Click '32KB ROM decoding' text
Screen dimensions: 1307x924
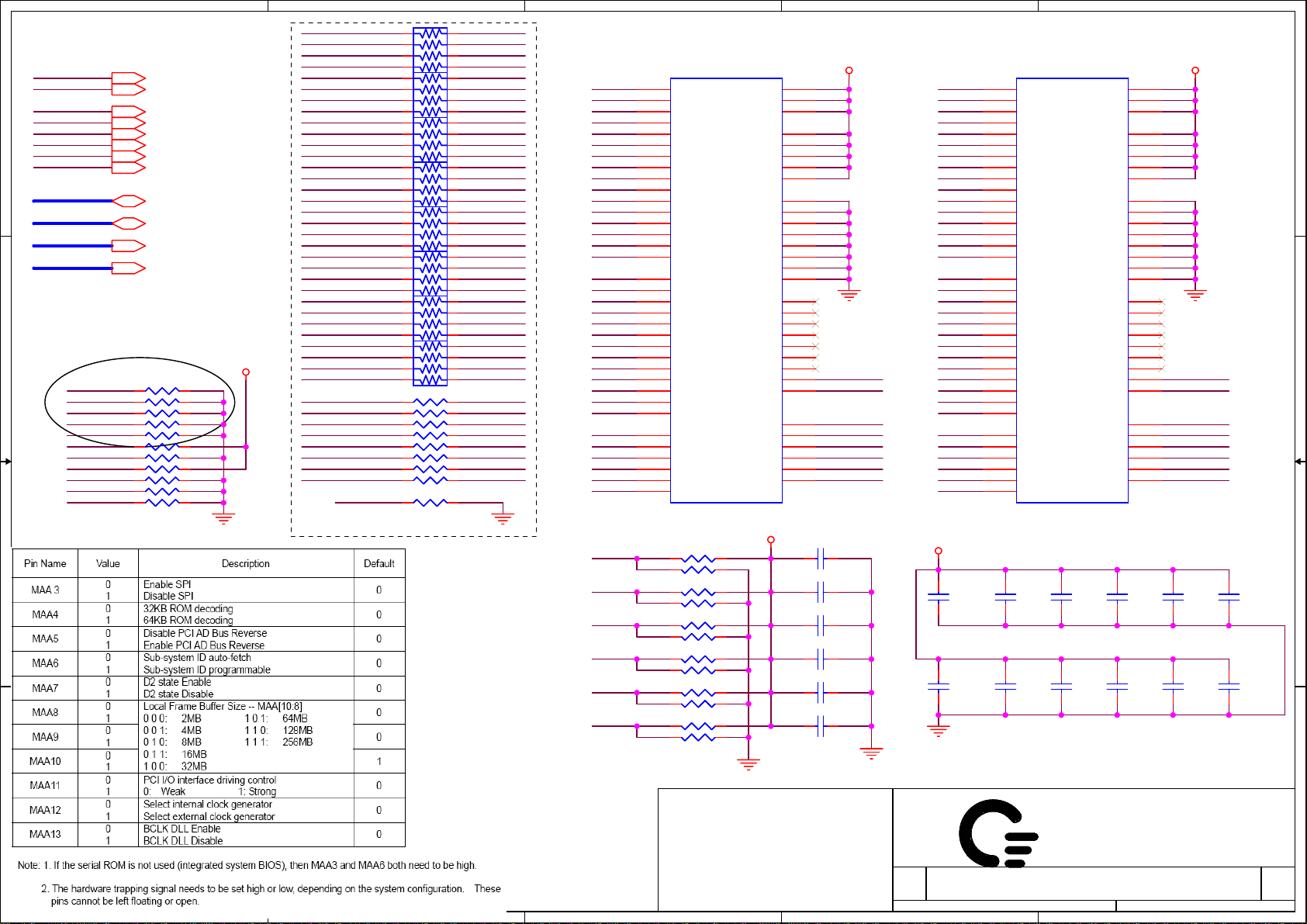point(188,609)
